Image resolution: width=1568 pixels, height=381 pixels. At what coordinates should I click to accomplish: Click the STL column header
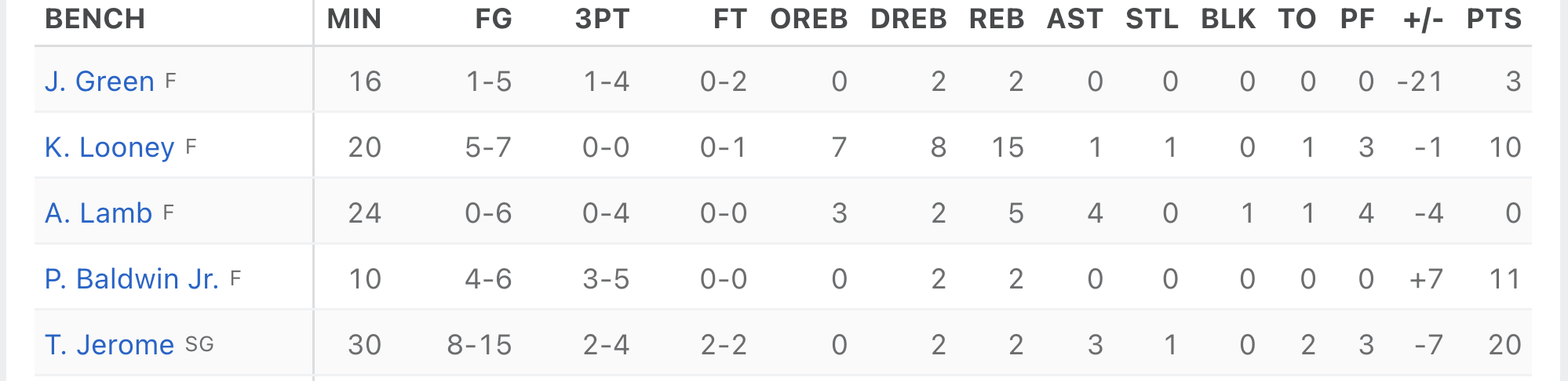pos(1152,19)
